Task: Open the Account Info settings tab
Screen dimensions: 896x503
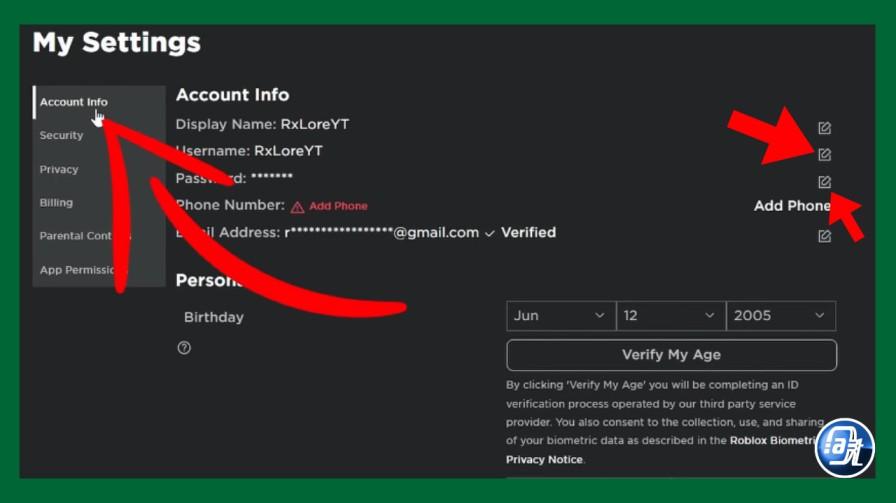Action: 99,102
